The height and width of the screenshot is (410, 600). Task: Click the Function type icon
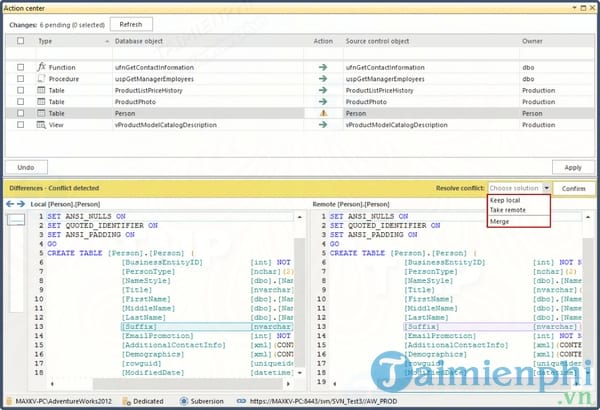(41, 67)
